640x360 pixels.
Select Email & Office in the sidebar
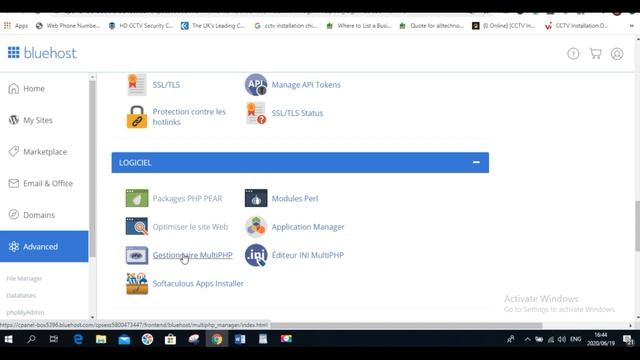tap(44, 183)
